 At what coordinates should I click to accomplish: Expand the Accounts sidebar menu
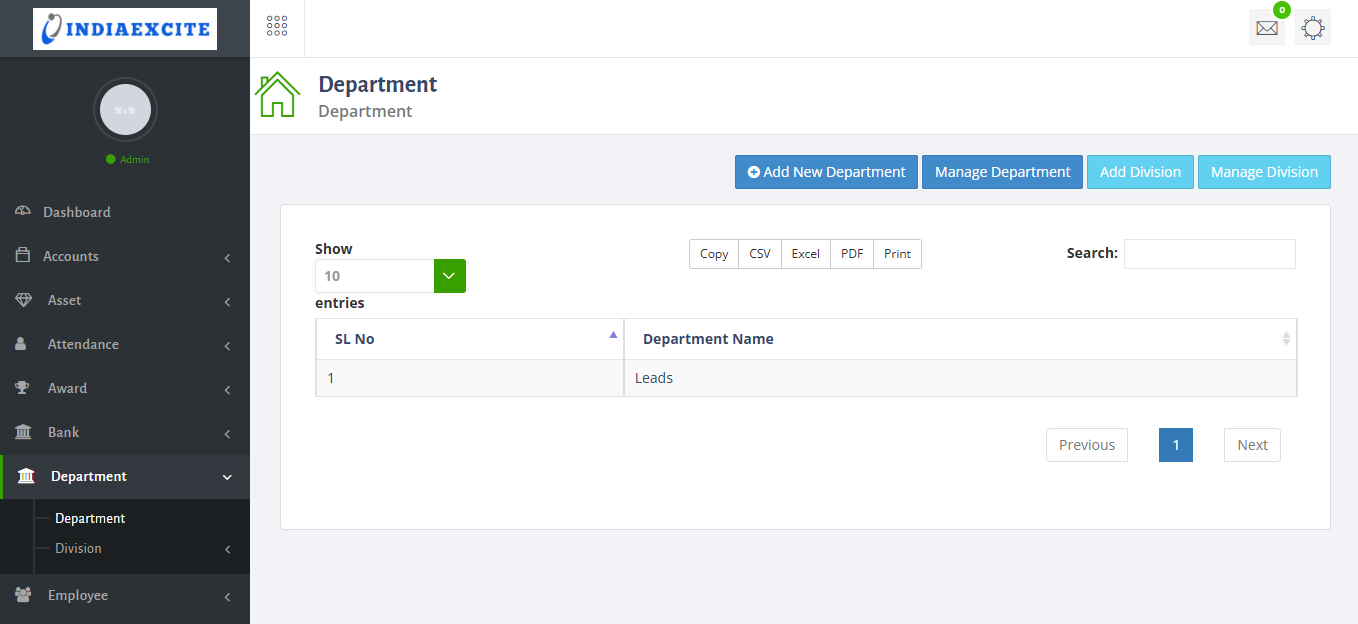70,256
